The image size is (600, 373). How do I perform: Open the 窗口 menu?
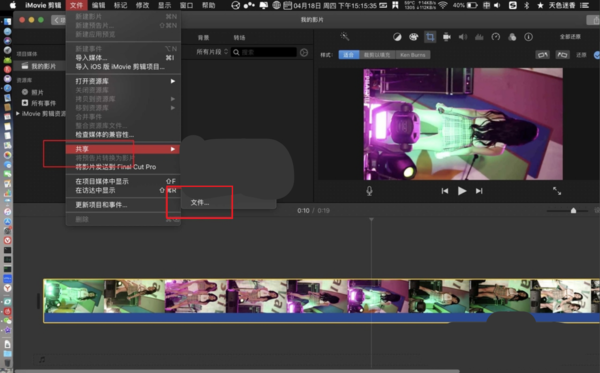pos(186,5)
